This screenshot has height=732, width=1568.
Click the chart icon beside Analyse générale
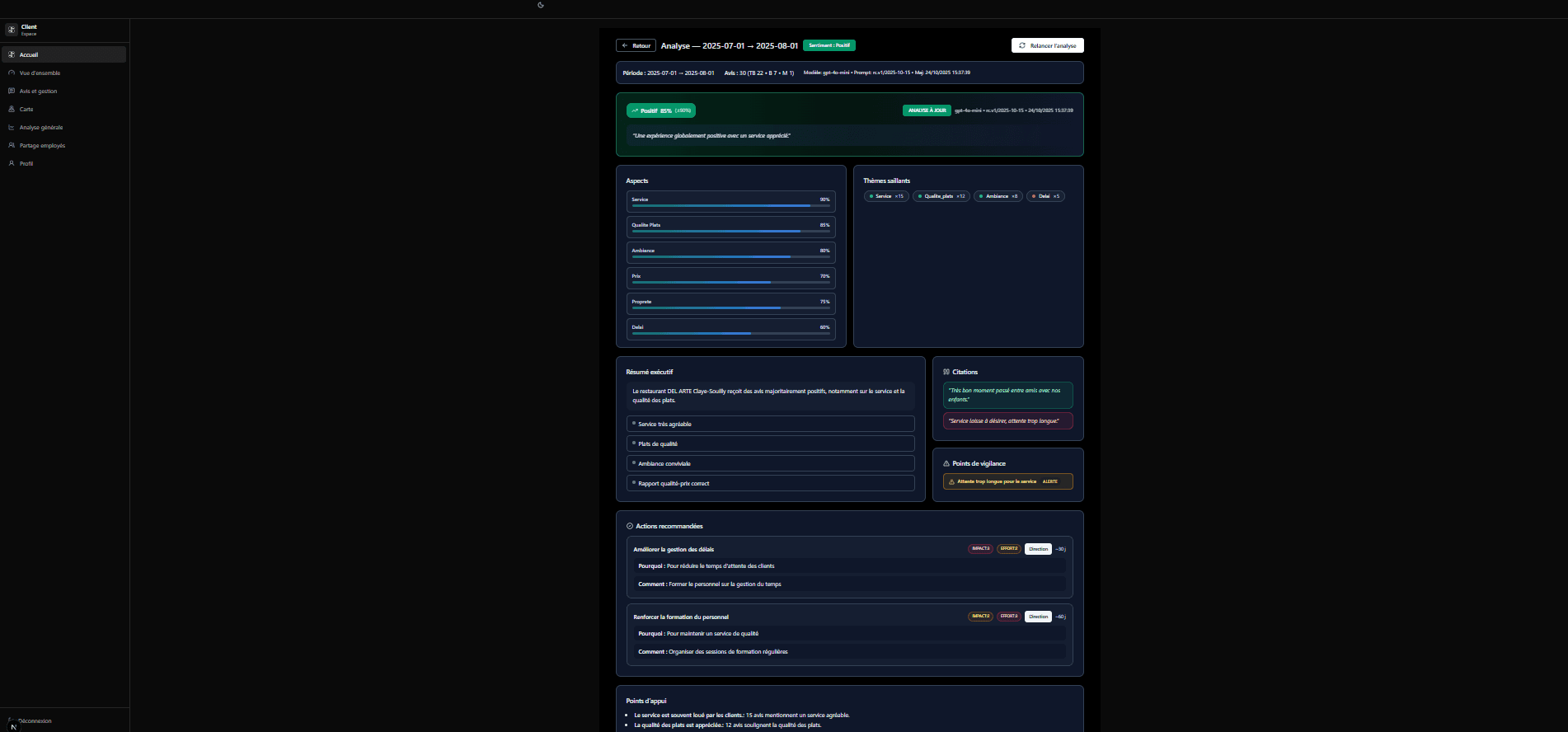click(12, 127)
